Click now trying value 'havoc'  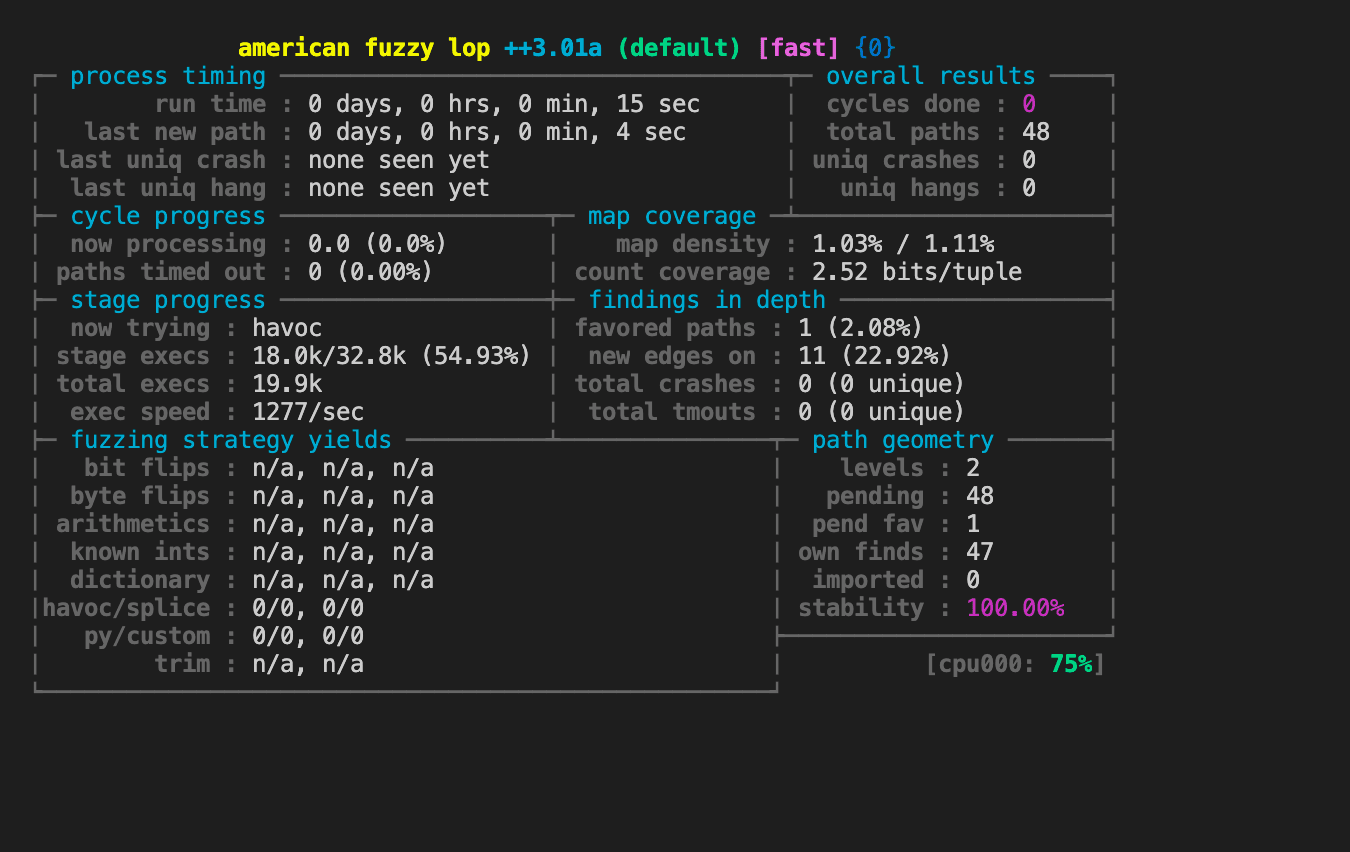pos(287,328)
